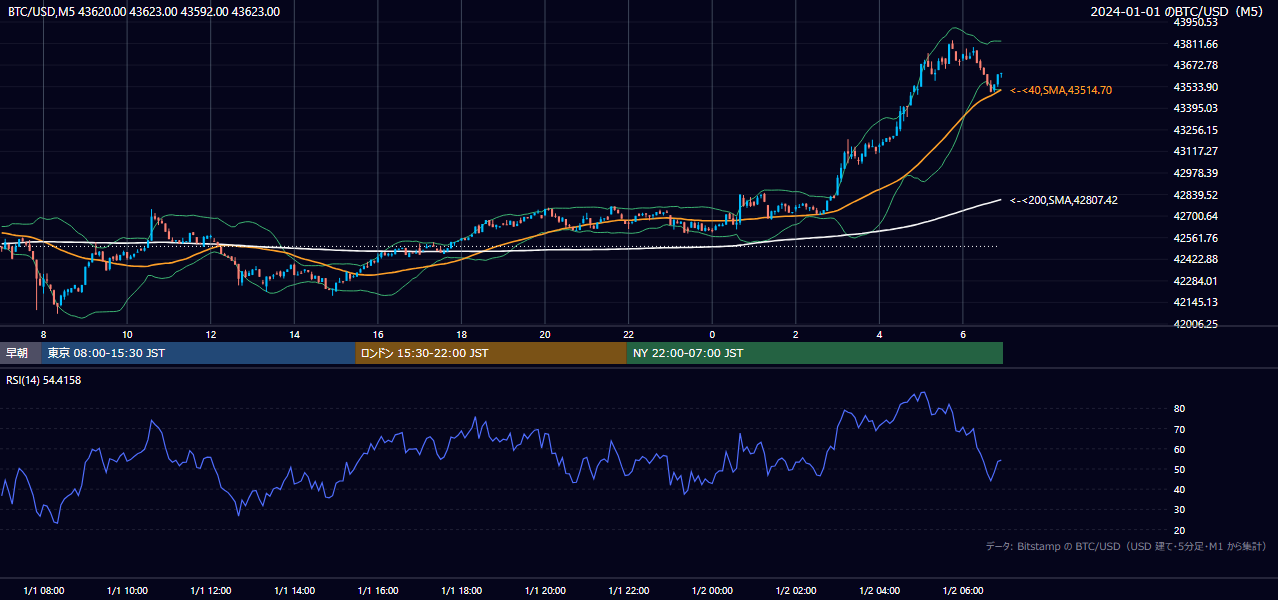The image size is (1278, 600).
Task: Click RSI scale value 60
Action: tap(1179, 449)
